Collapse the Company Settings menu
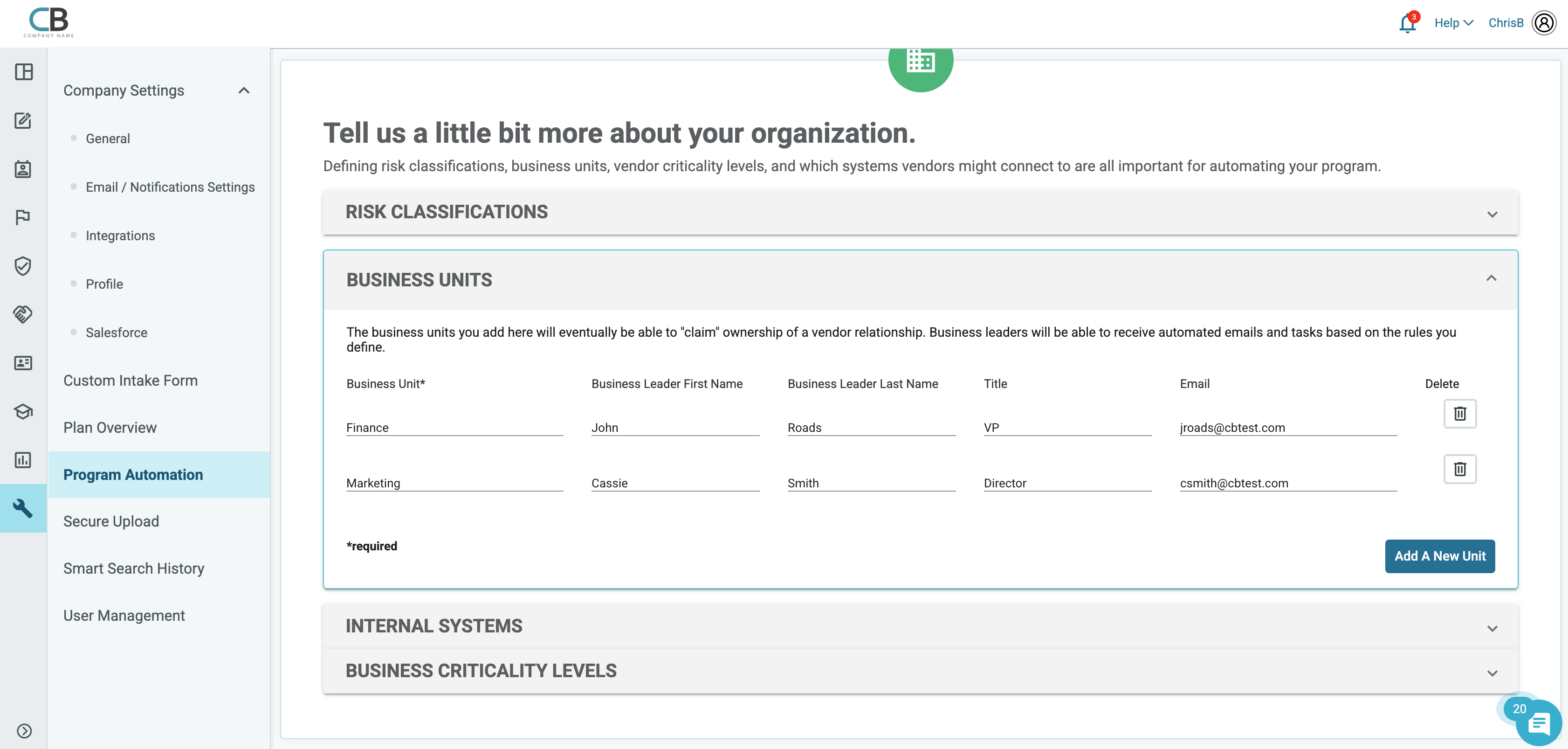Image resolution: width=1568 pixels, height=749 pixels. pos(244,91)
